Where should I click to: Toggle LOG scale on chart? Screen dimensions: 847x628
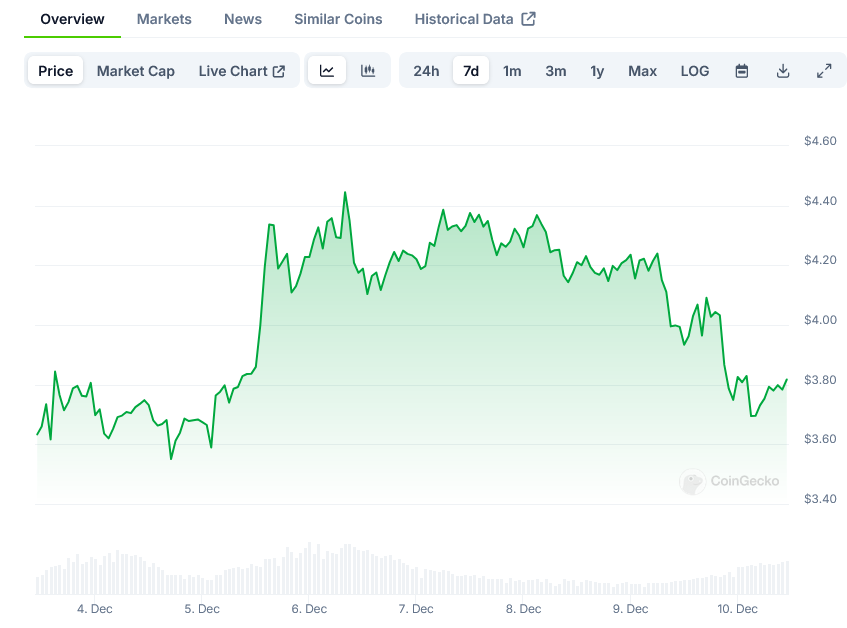pyautogui.click(x=695, y=71)
